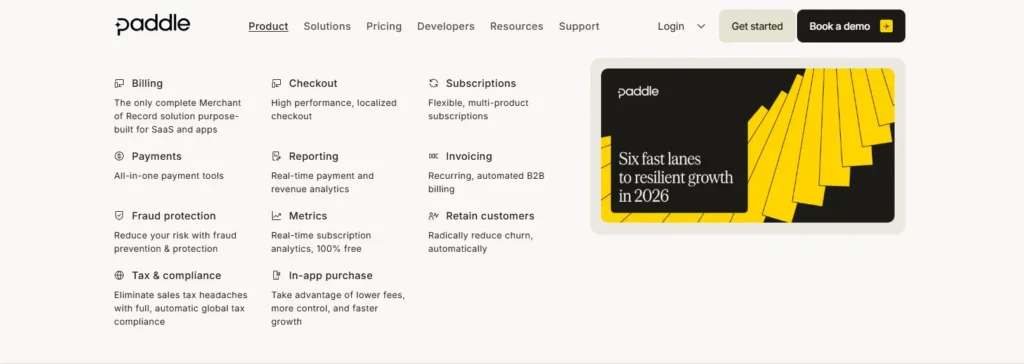The height and width of the screenshot is (364, 1024).
Task: Click the In-app purchase phone icon
Action: point(276,275)
